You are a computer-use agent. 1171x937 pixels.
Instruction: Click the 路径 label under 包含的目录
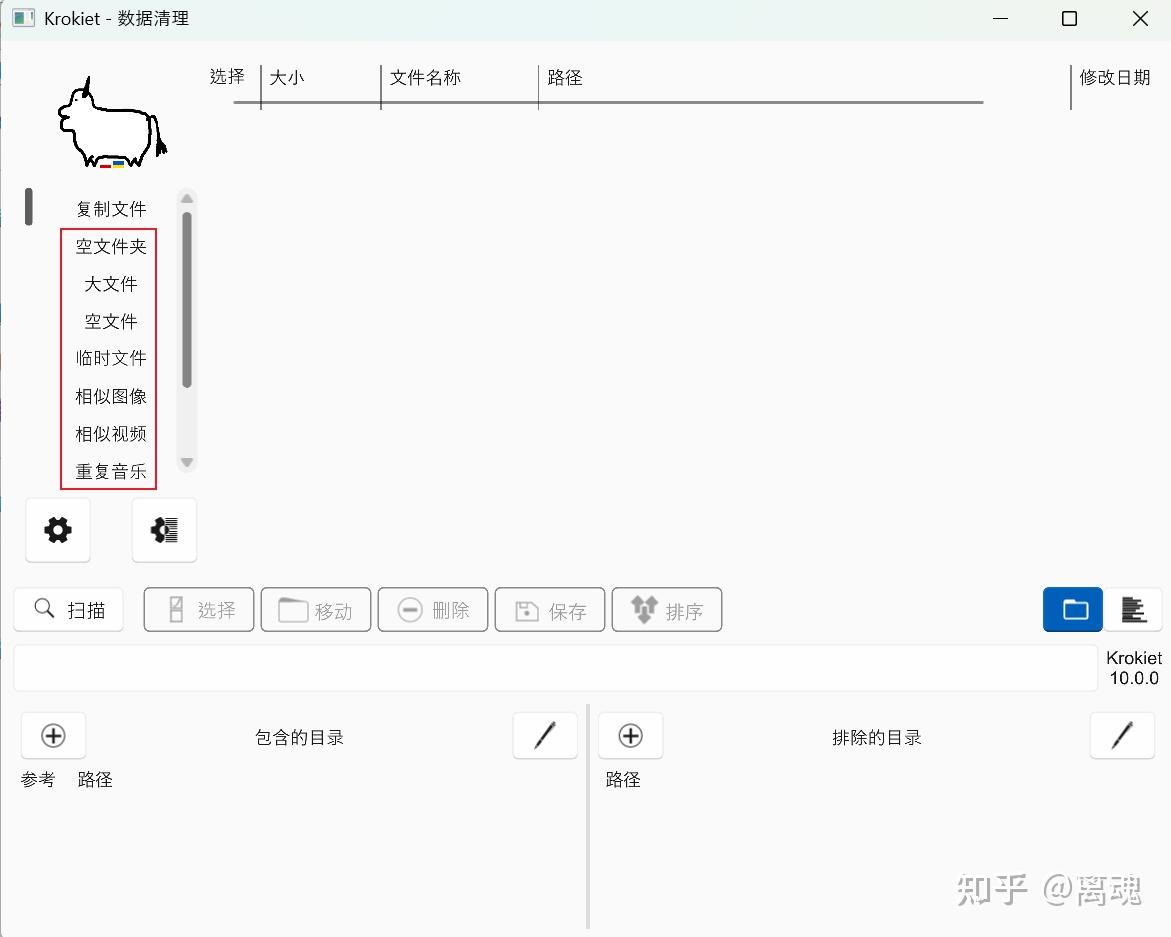pyautogui.click(x=95, y=779)
